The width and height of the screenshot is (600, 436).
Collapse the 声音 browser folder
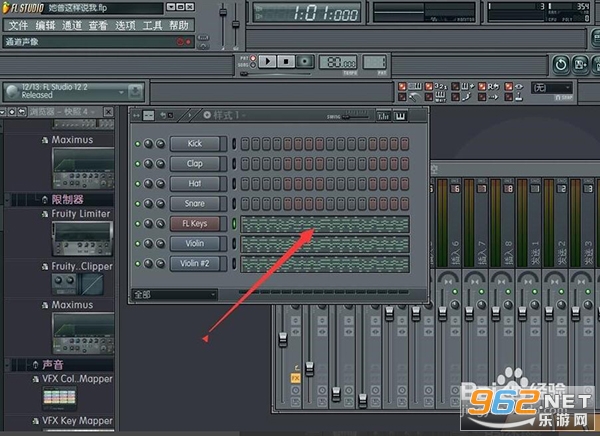[x=53, y=365]
